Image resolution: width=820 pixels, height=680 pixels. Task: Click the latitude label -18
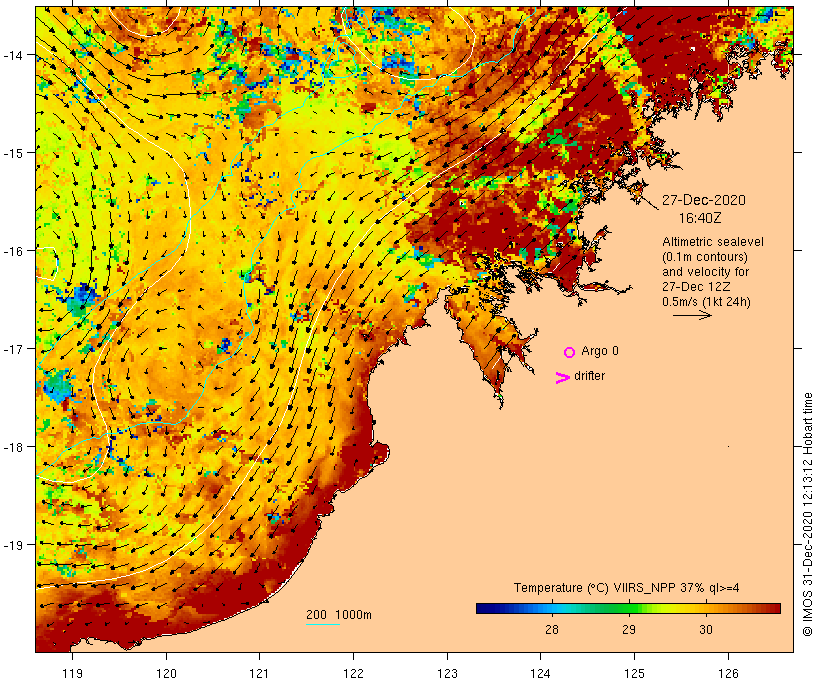(12, 447)
